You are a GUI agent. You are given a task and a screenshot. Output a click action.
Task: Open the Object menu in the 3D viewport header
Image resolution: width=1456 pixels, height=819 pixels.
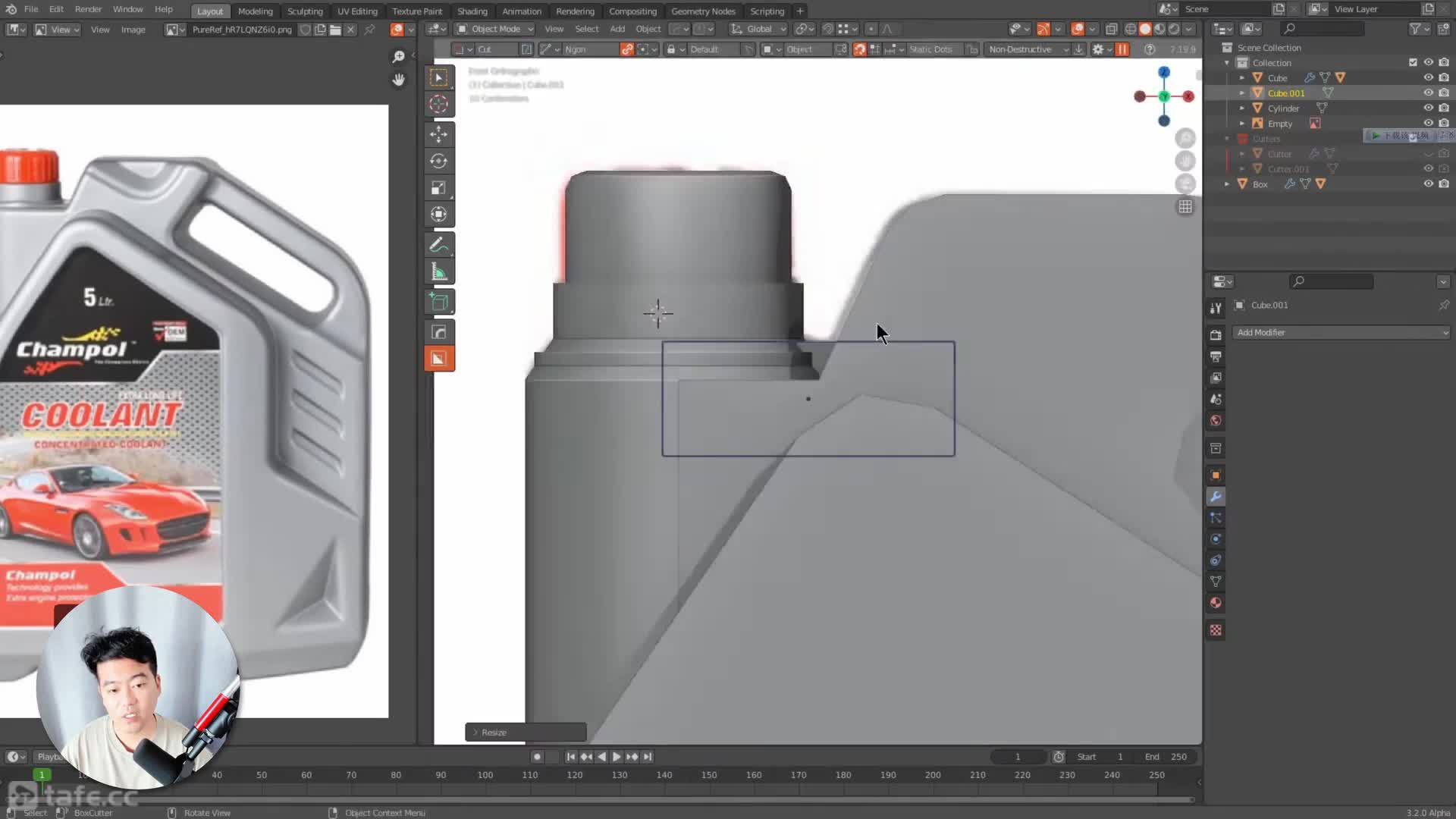pos(648,29)
